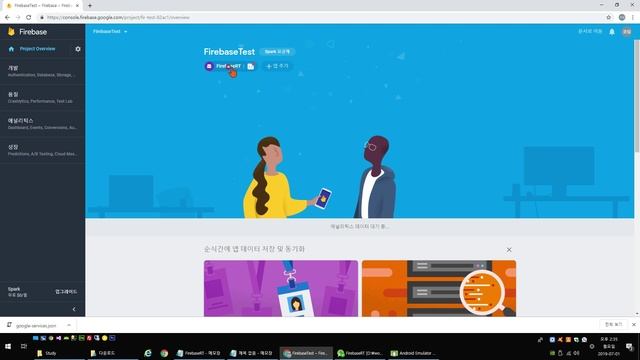
Task: Open Task View on the taskbar
Action: 24,347
